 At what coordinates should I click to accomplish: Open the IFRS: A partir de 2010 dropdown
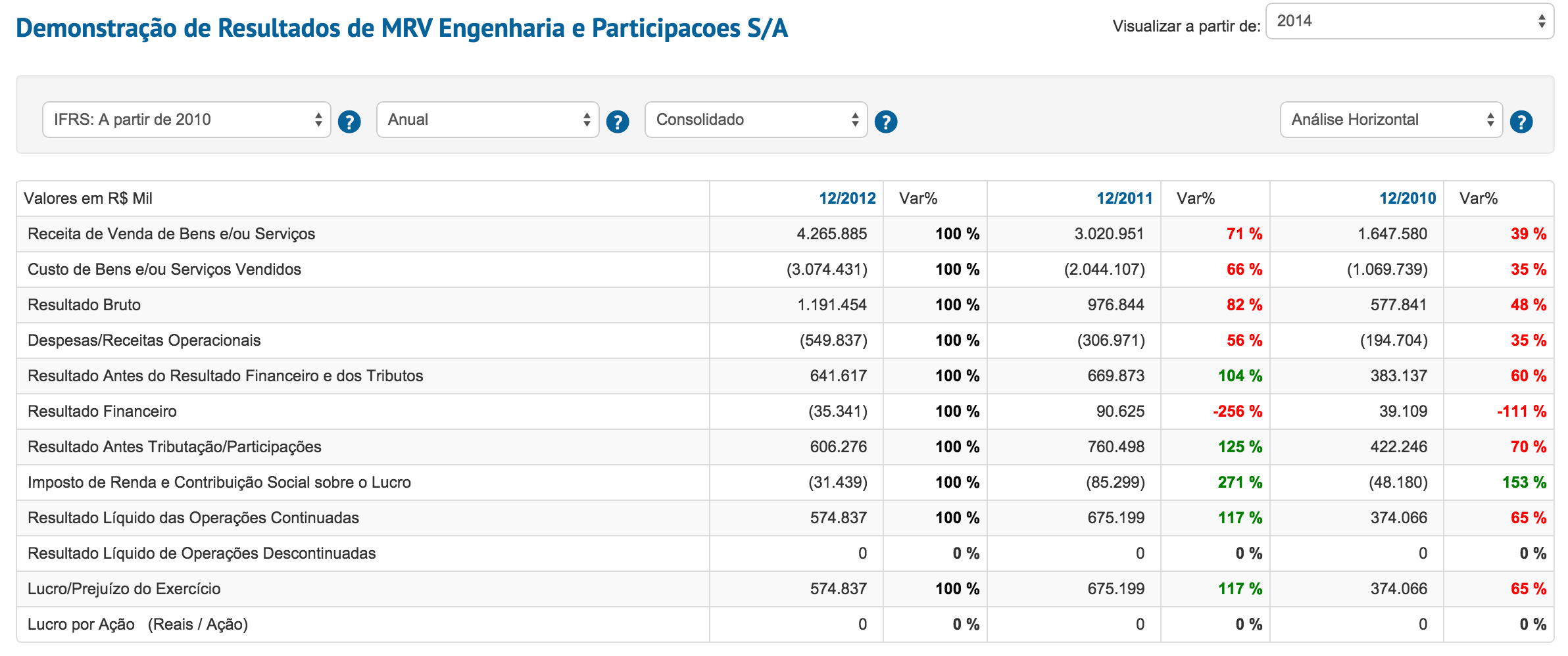click(187, 120)
